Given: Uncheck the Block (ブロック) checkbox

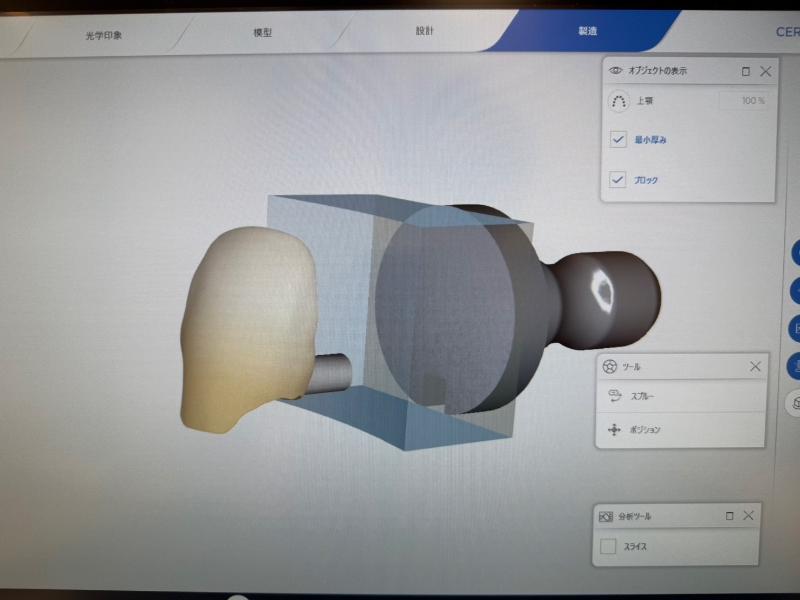Looking at the screenshot, I should [618, 180].
